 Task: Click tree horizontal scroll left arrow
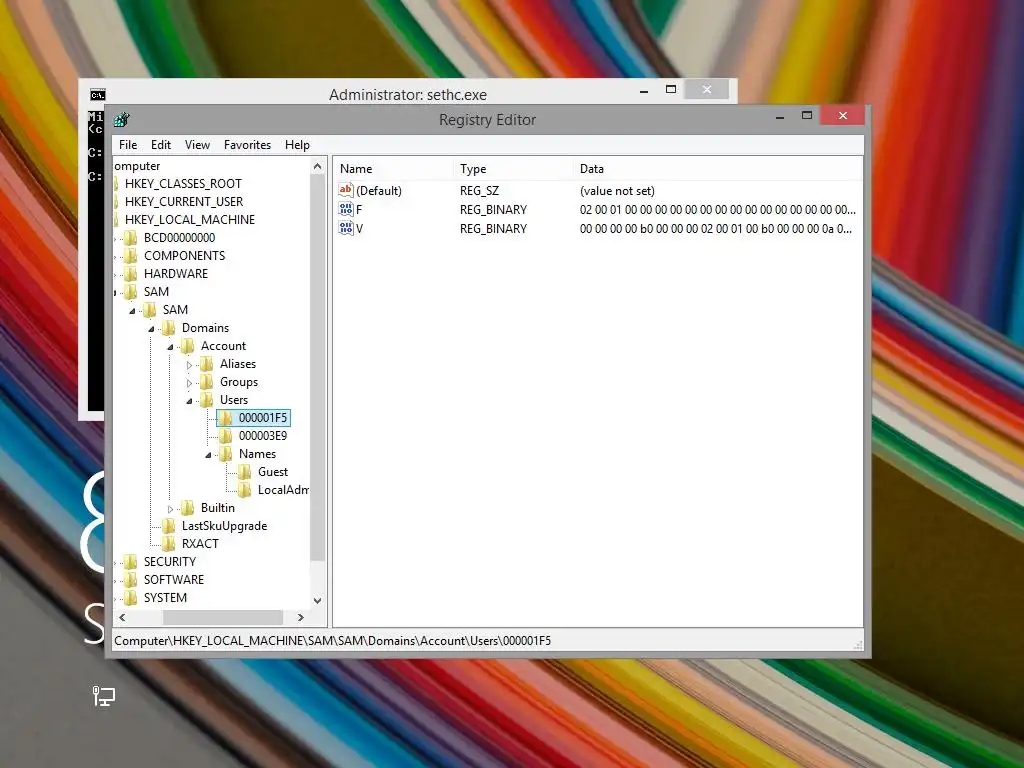[x=122, y=617]
